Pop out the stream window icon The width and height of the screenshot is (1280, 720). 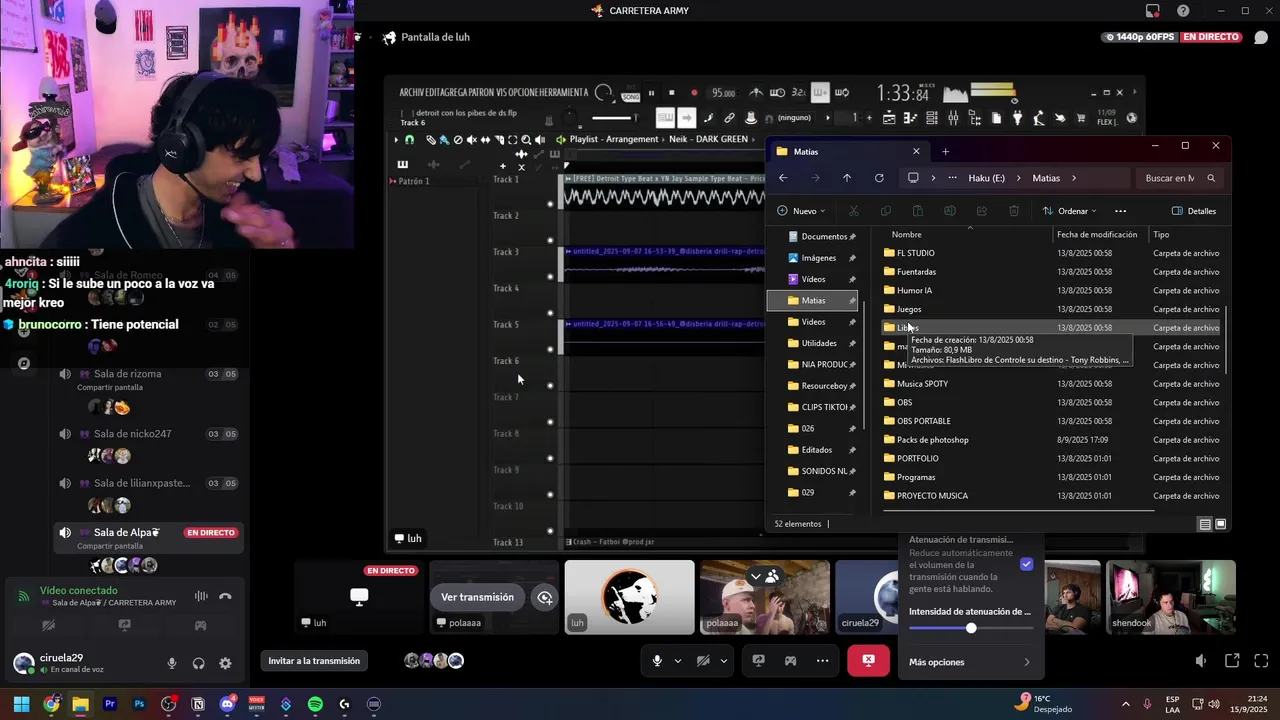1232,661
